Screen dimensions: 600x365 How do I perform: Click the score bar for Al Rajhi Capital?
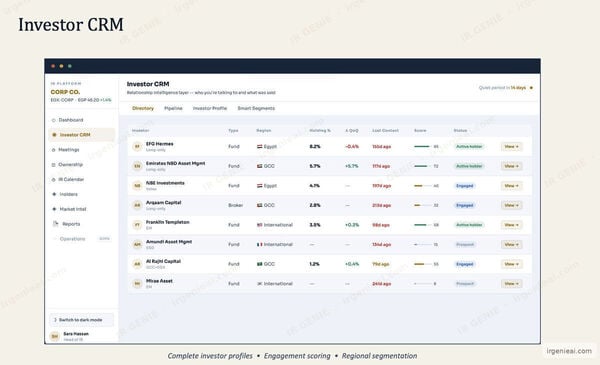tap(422, 264)
